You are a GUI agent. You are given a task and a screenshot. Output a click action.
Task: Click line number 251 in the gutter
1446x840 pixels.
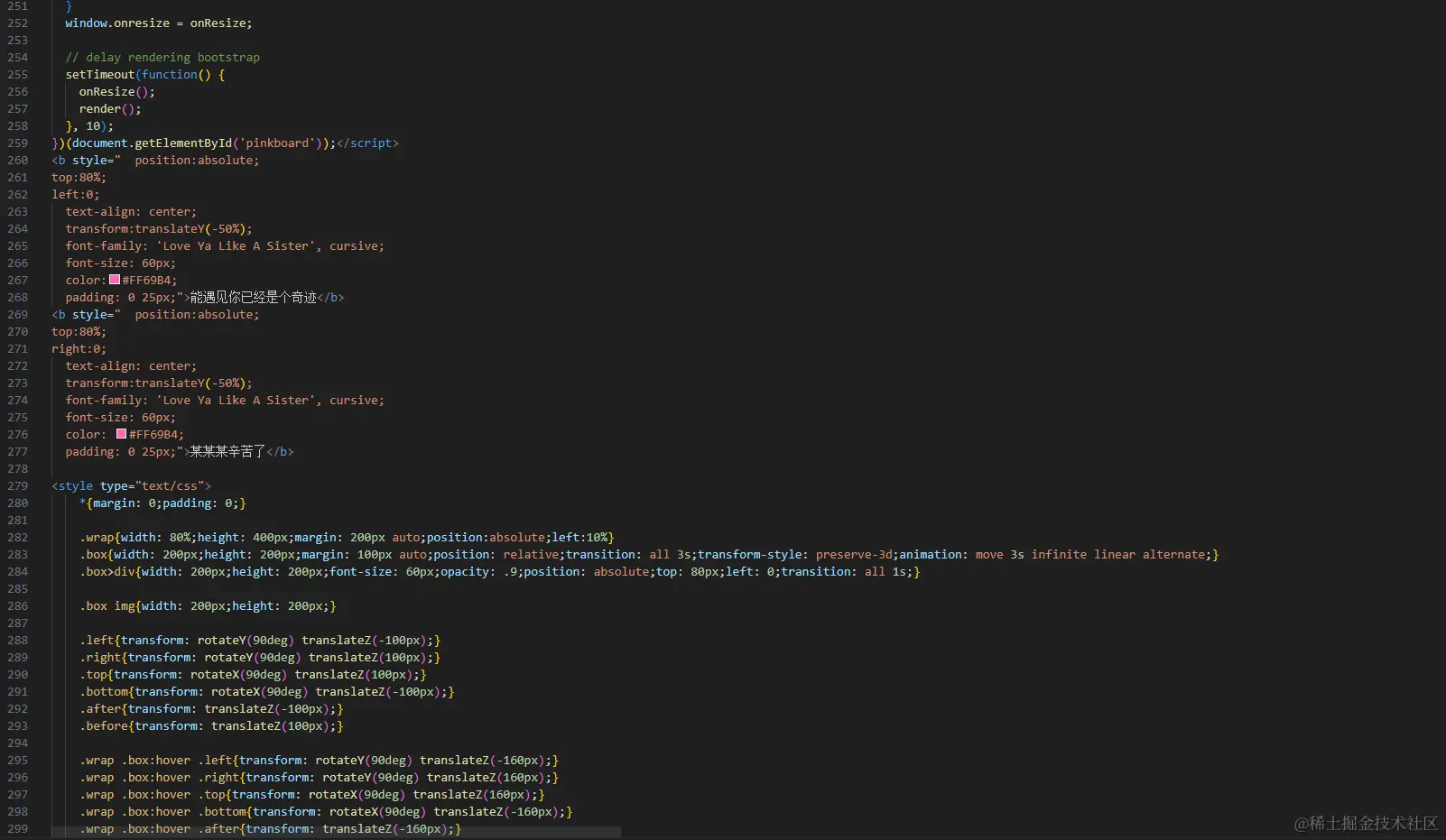pyautogui.click(x=18, y=6)
